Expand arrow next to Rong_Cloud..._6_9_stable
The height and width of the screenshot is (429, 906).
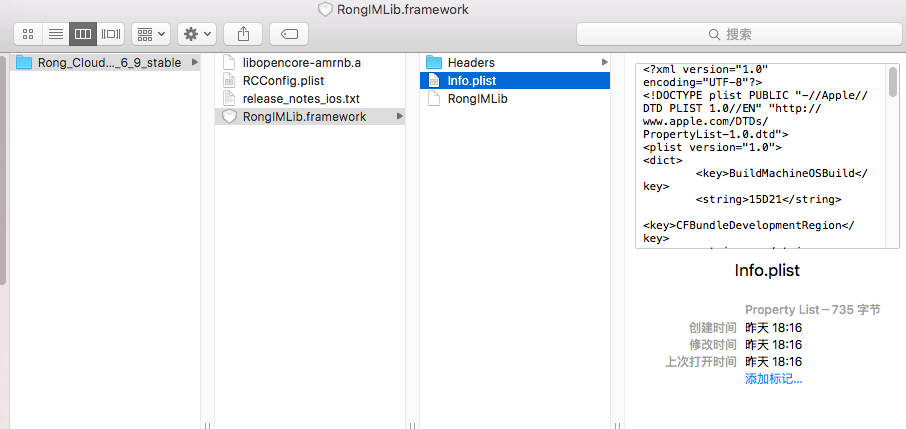tap(195, 62)
